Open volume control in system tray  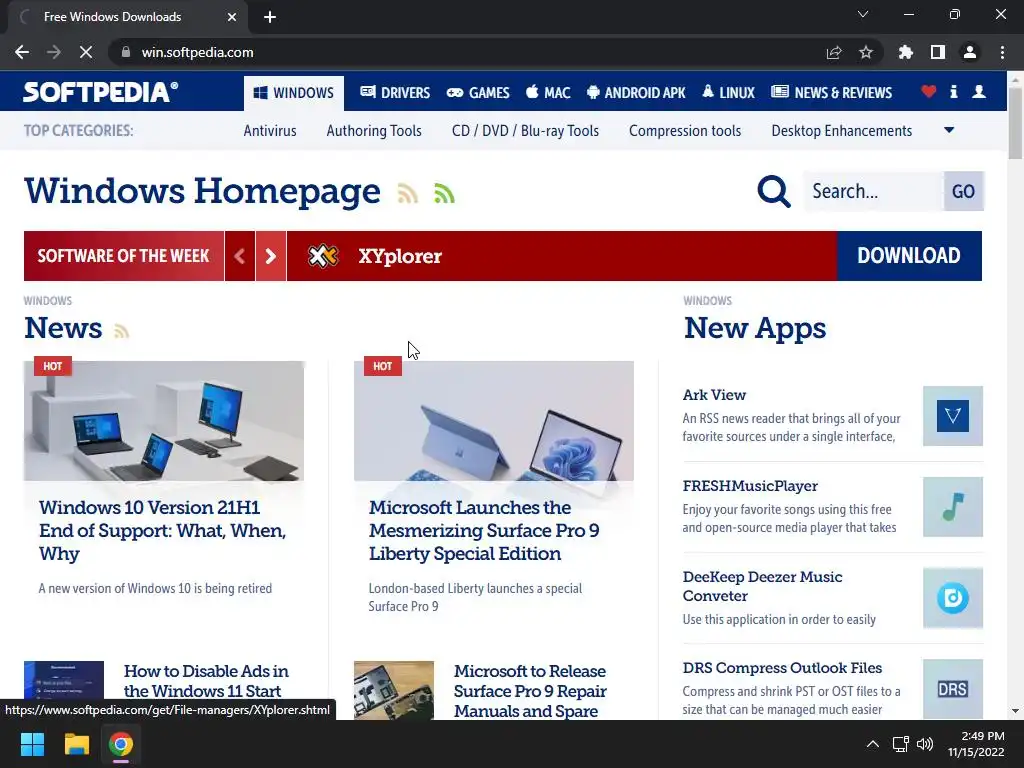(x=925, y=744)
